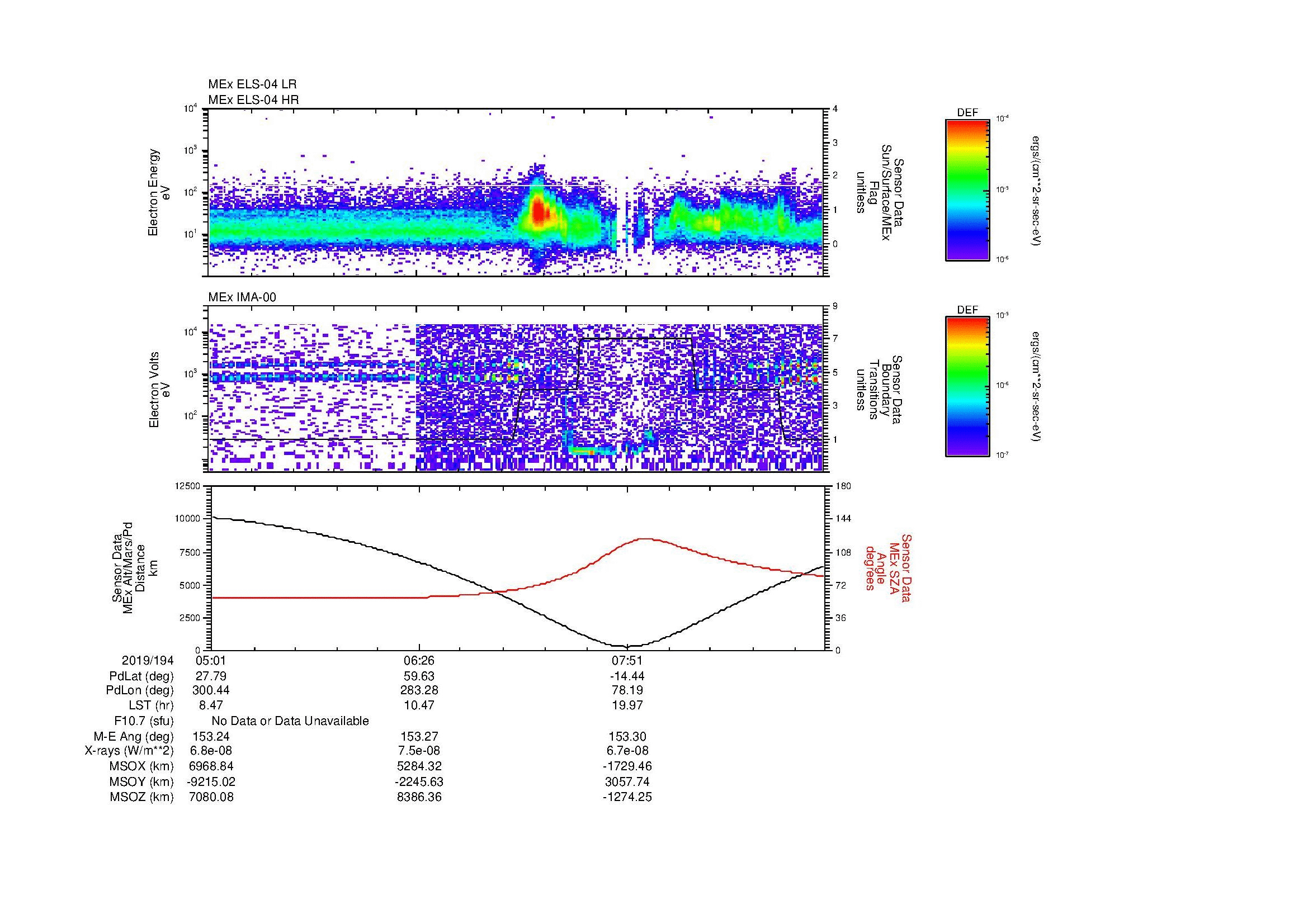Screen dimensions: 1308x924
Task: Click the MSOY value -9215.02
Action: [211, 781]
